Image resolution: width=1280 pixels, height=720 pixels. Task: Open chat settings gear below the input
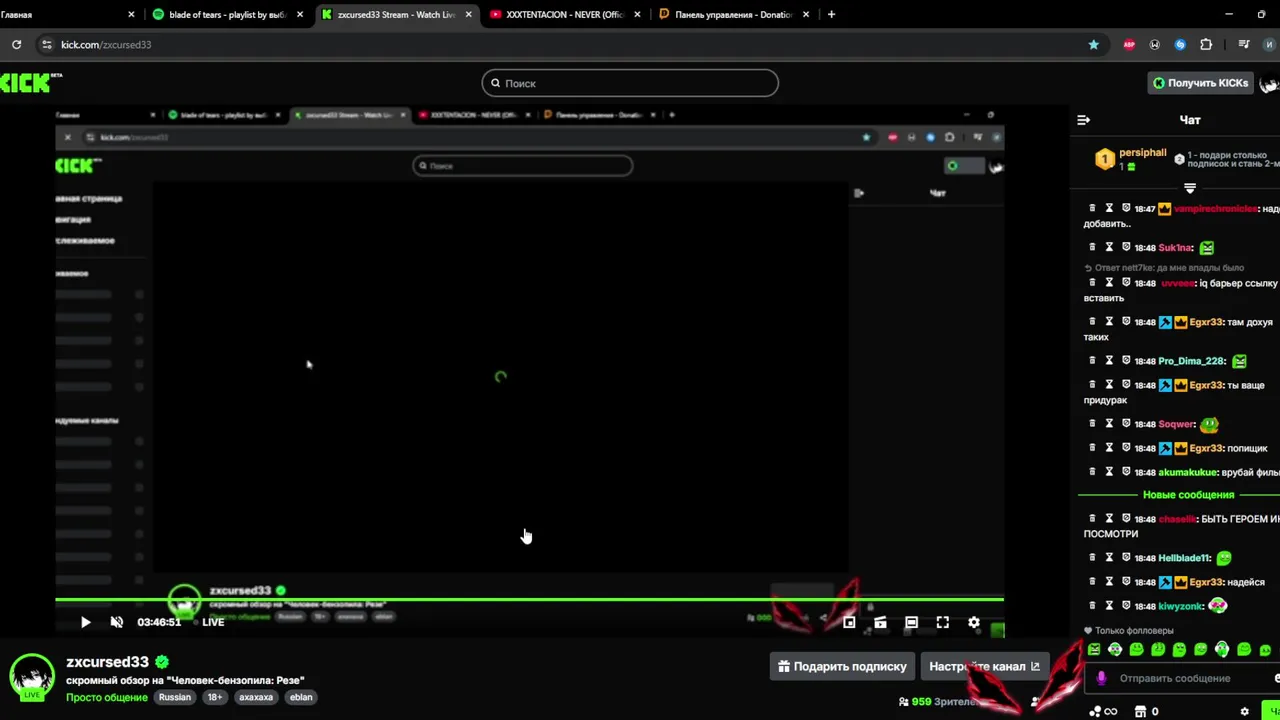(x=1244, y=712)
